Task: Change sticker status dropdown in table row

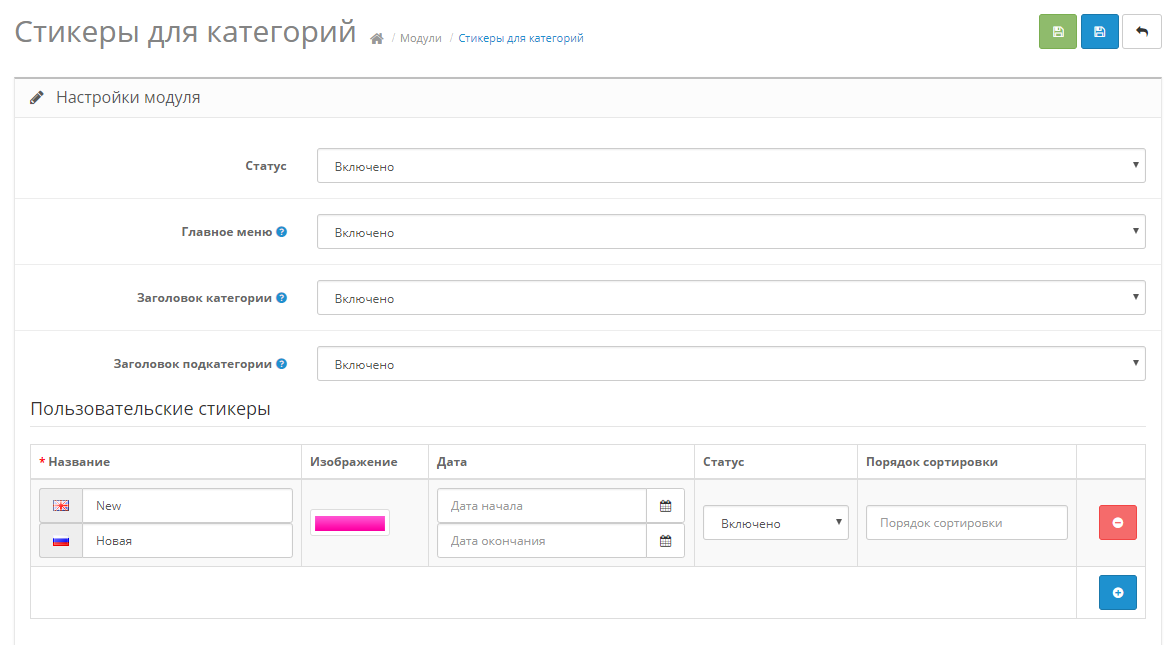Action: [775, 523]
